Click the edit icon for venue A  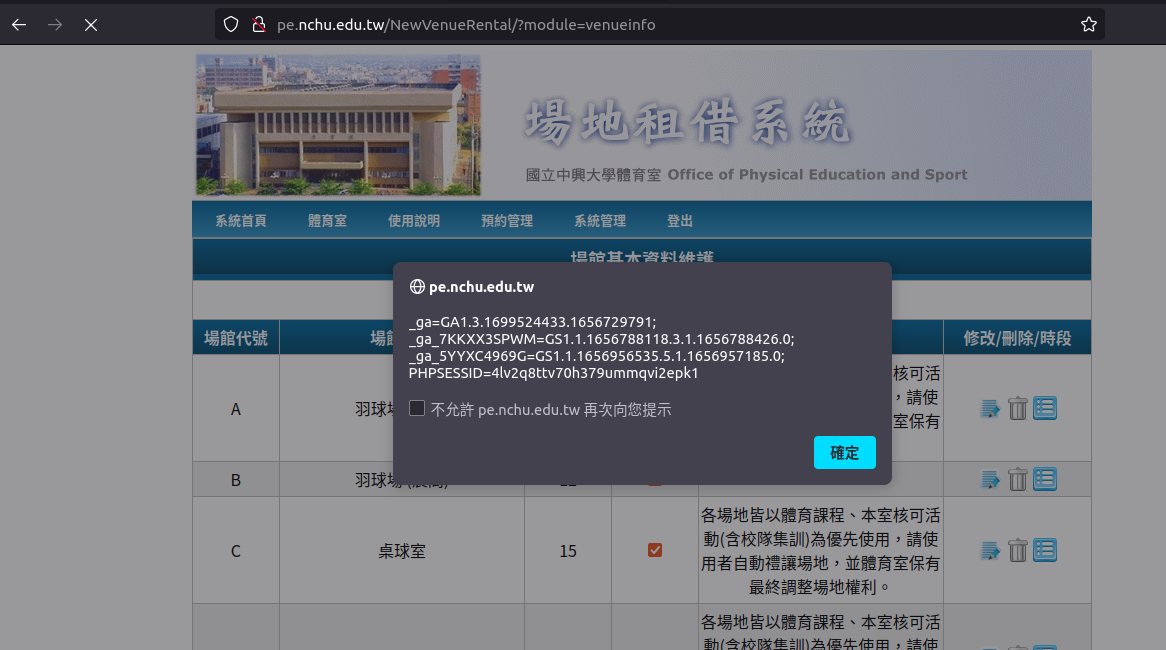click(x=990, y=408)
